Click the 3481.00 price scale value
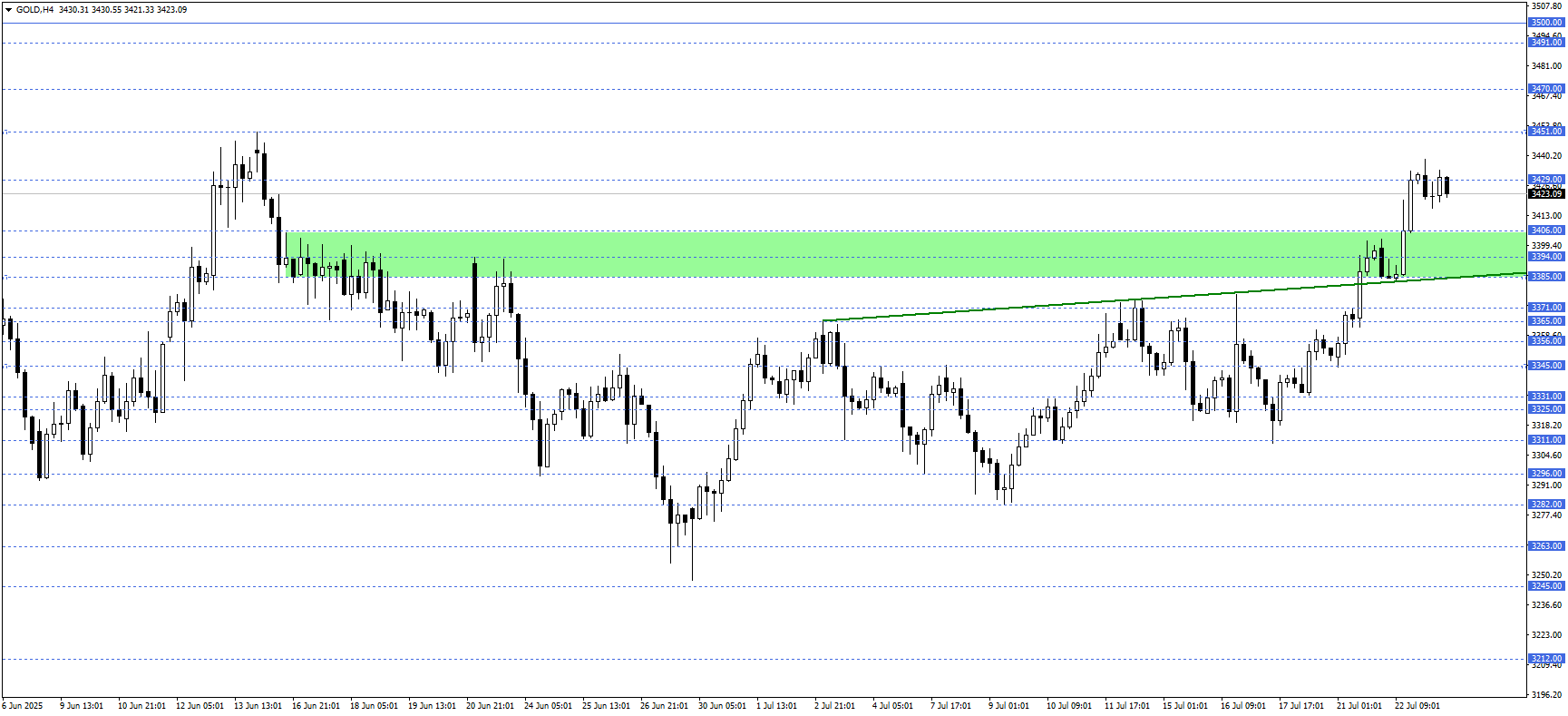This screenshot has width=1568, height=716. point(1546,66)
